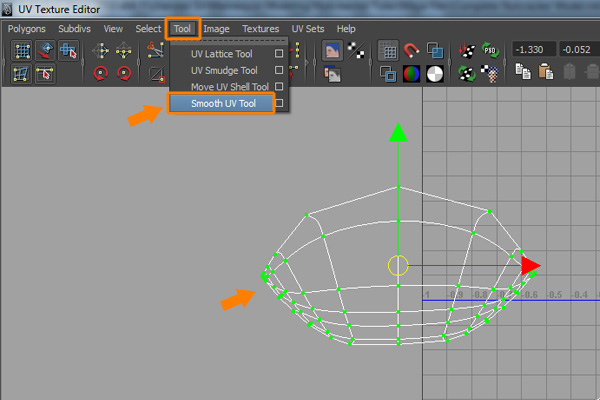Tear off the Tool menu via dashed line
The width and height of the screenshot is (600, 400).
[228, 41]
